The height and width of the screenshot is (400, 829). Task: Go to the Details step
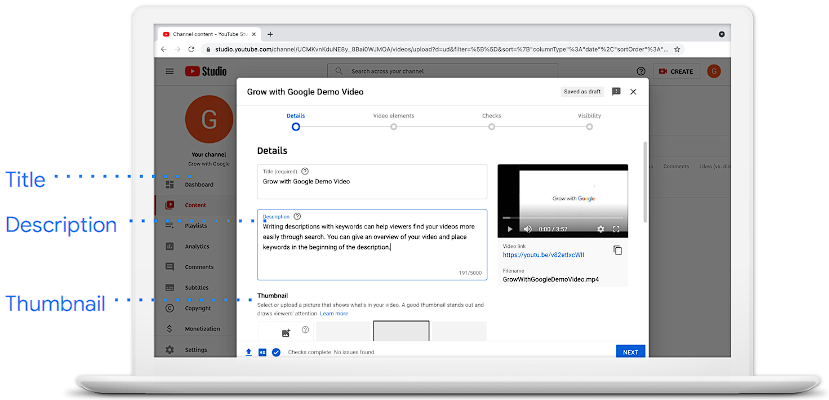point(296,121)
